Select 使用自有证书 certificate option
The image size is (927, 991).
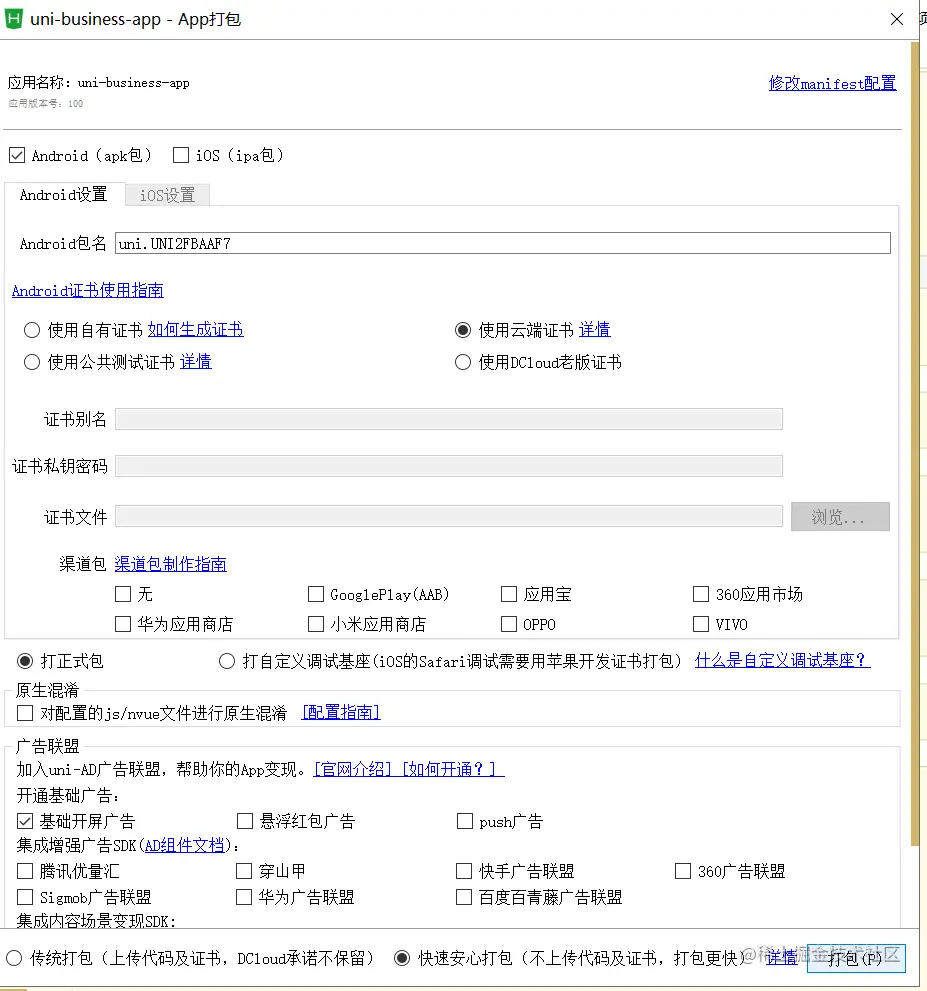31,329
